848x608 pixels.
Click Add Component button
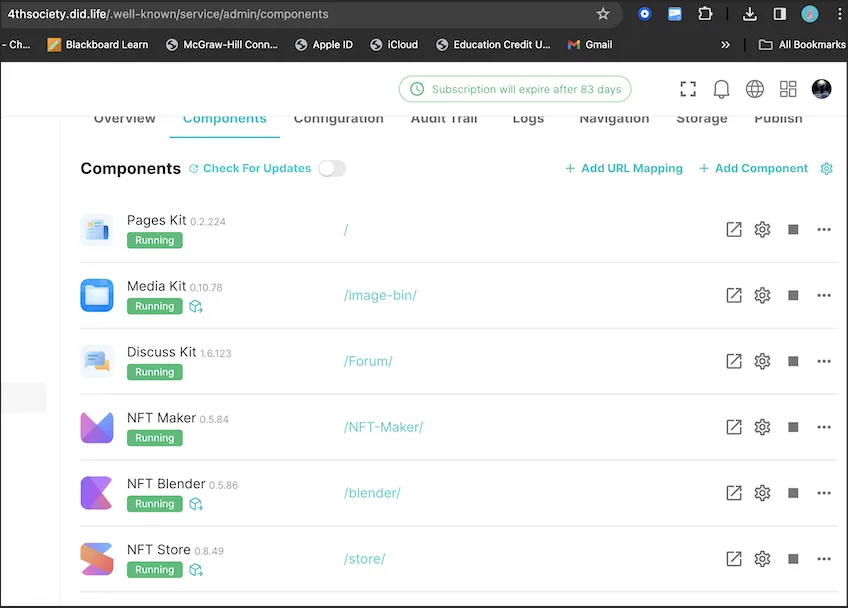tap(753, 168)
